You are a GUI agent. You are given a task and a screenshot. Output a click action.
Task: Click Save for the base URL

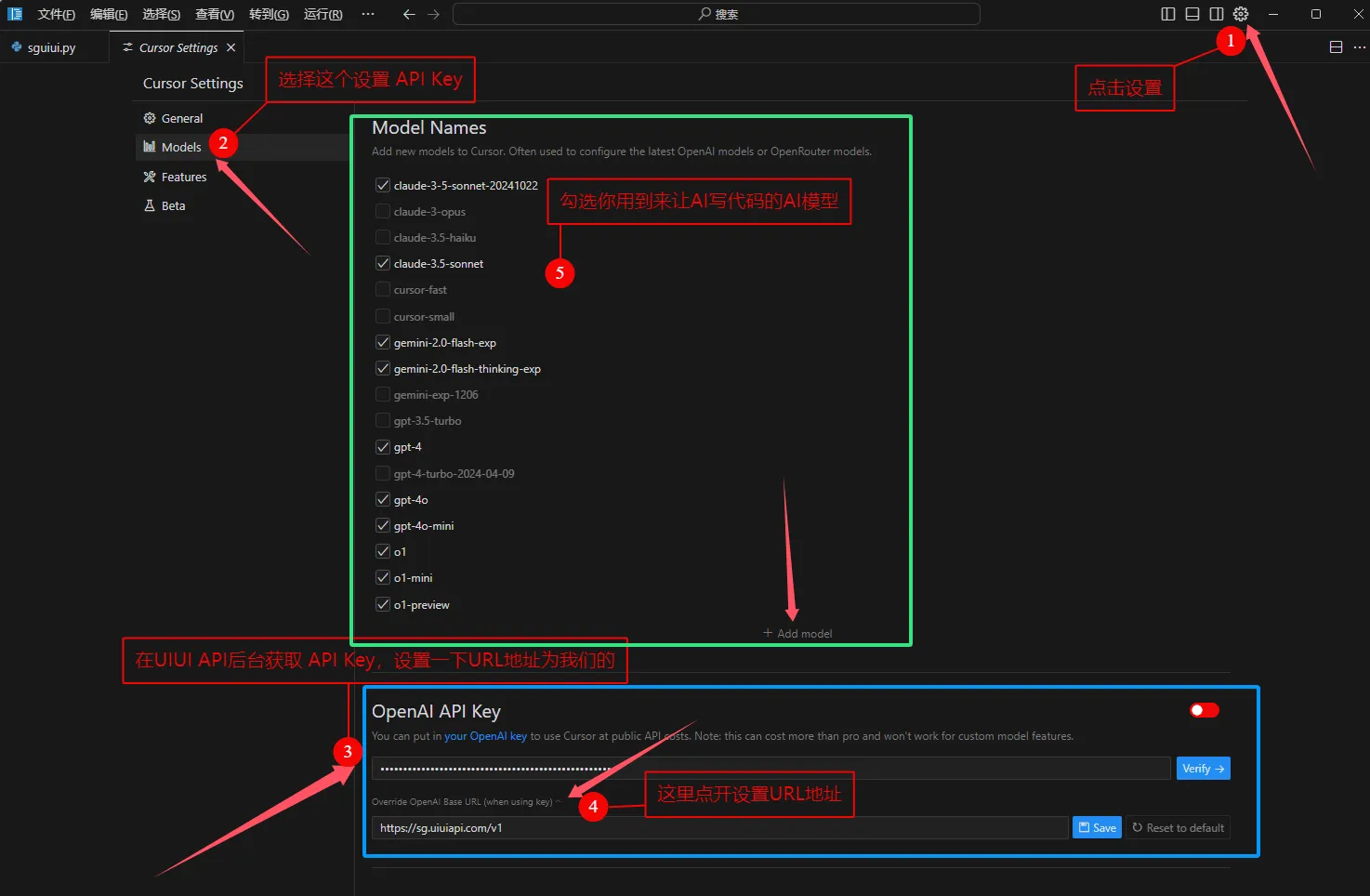(1097, 828)
